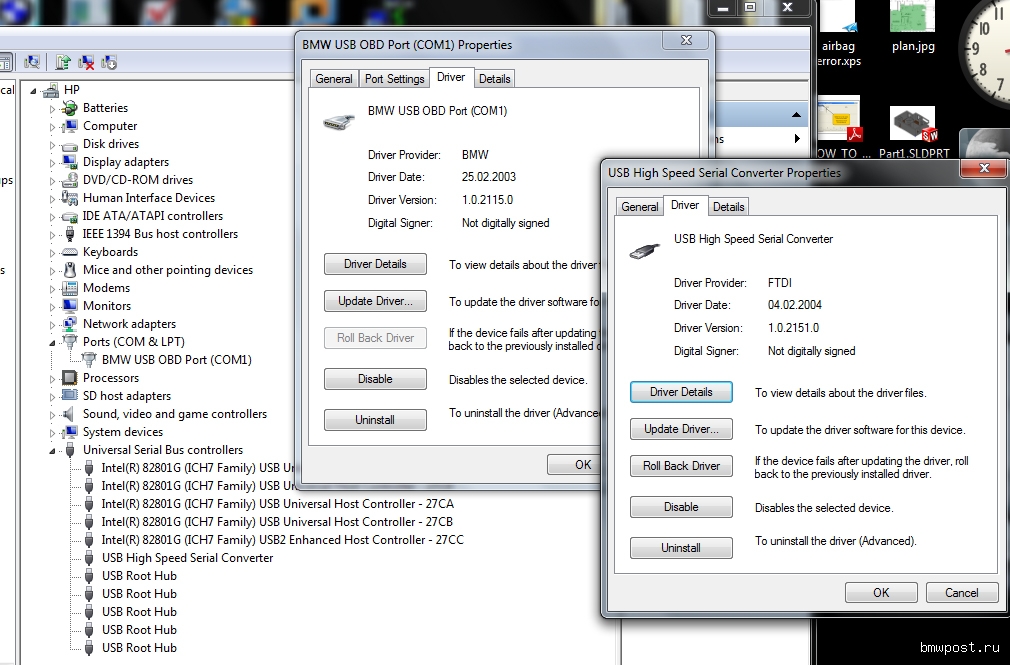
Task: Expand the Display adapters node
Action: [53, 162]
